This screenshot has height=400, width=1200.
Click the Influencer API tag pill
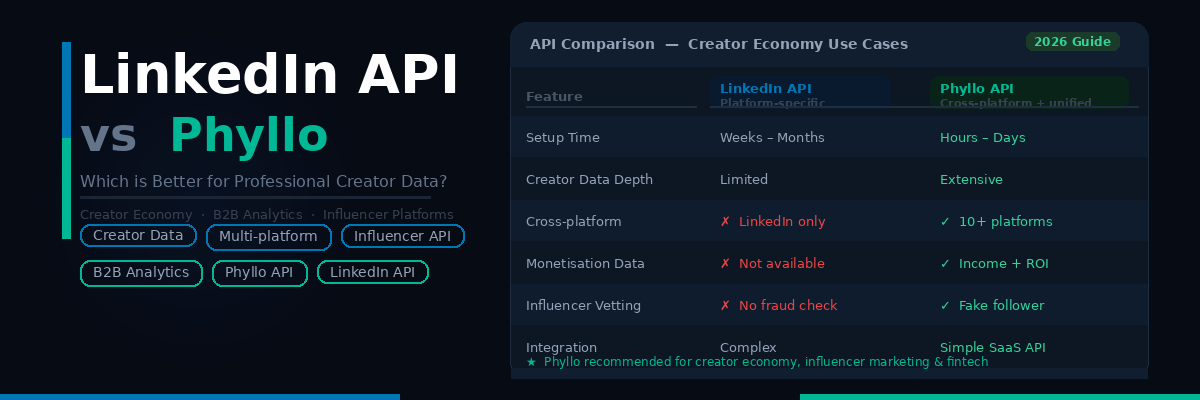(x=403, y=237)
